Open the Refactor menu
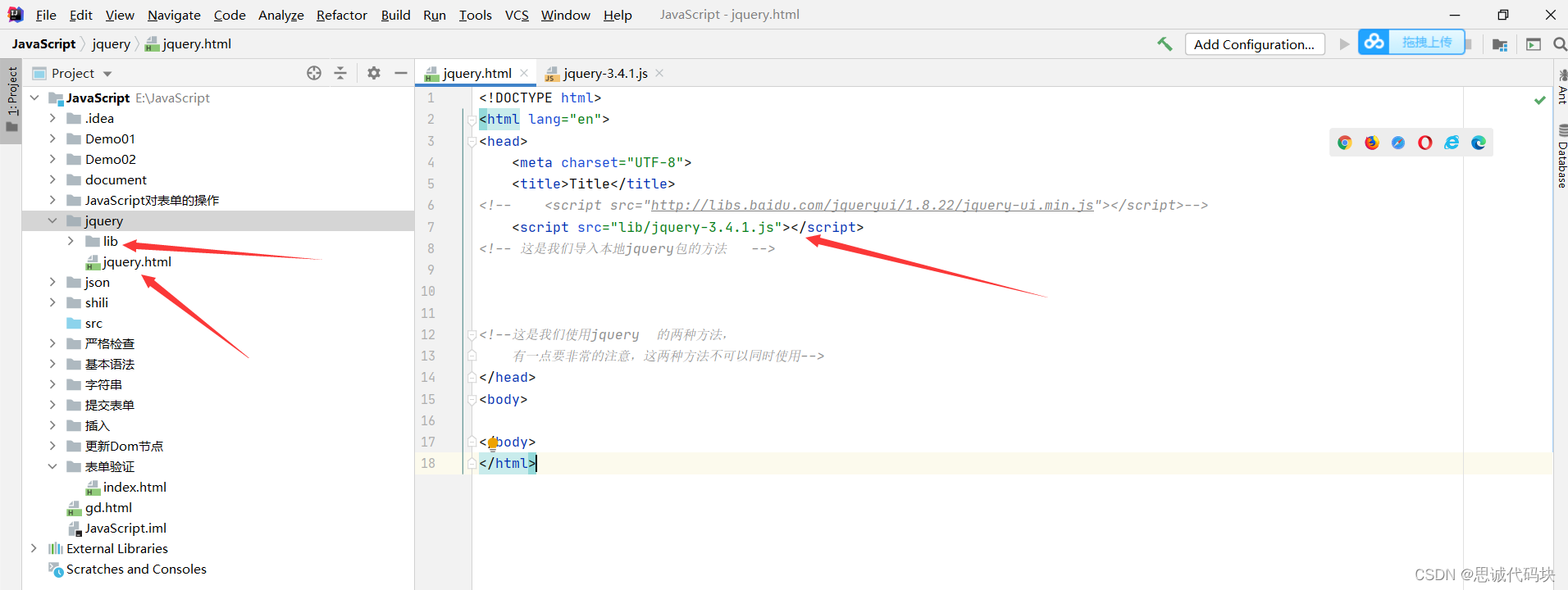This screenshot has width=1568, height=590. tap(342, 15)
